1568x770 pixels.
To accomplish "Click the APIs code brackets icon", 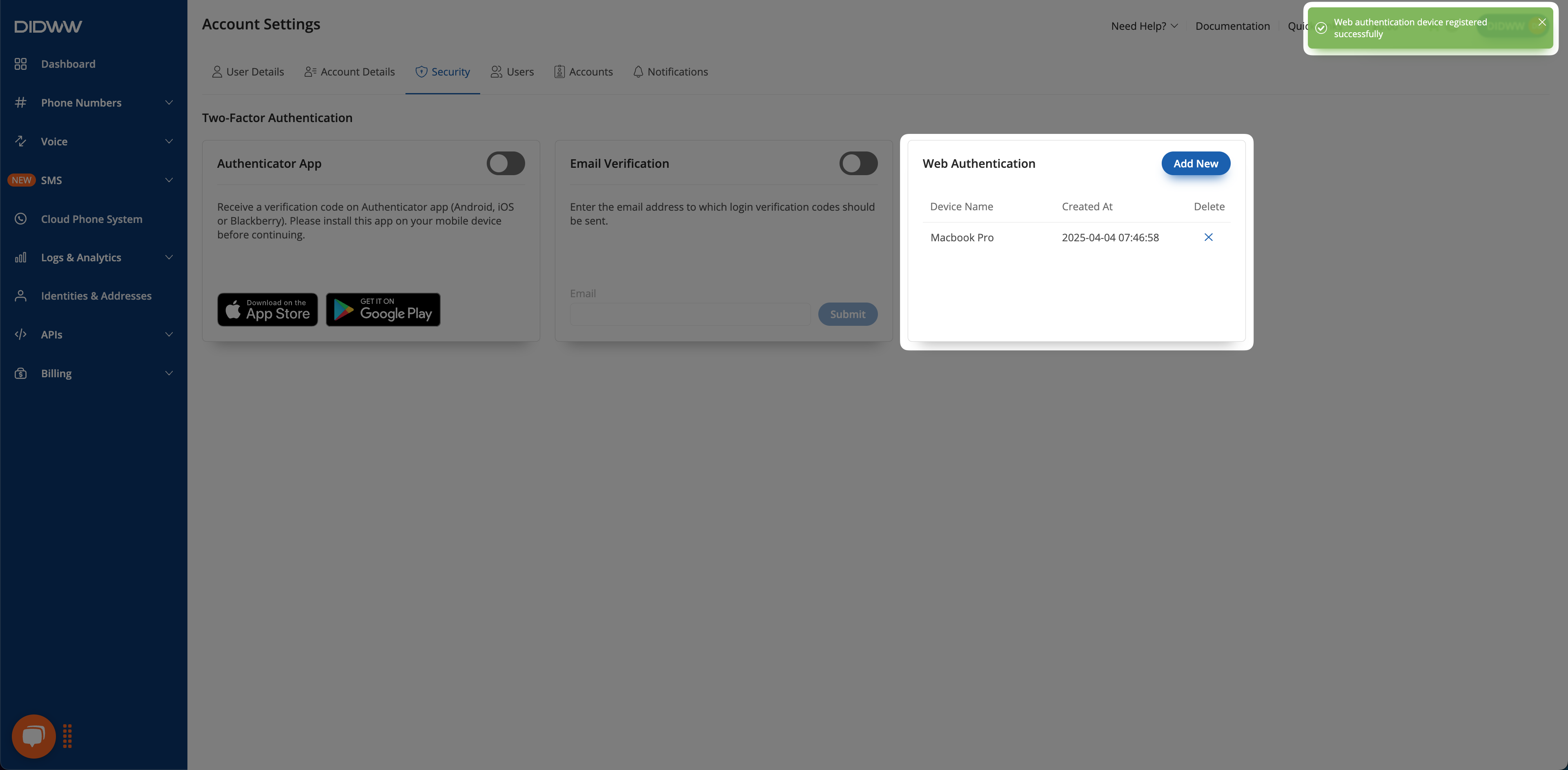I will (21, 334).
